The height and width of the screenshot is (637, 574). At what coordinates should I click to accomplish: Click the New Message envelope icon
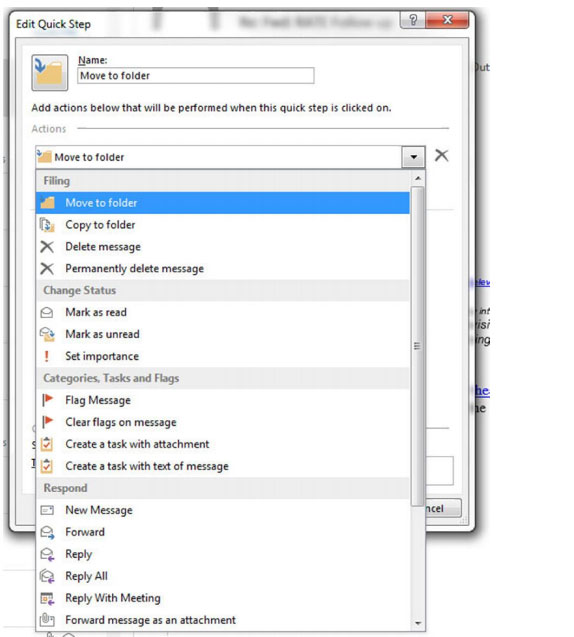47,510
